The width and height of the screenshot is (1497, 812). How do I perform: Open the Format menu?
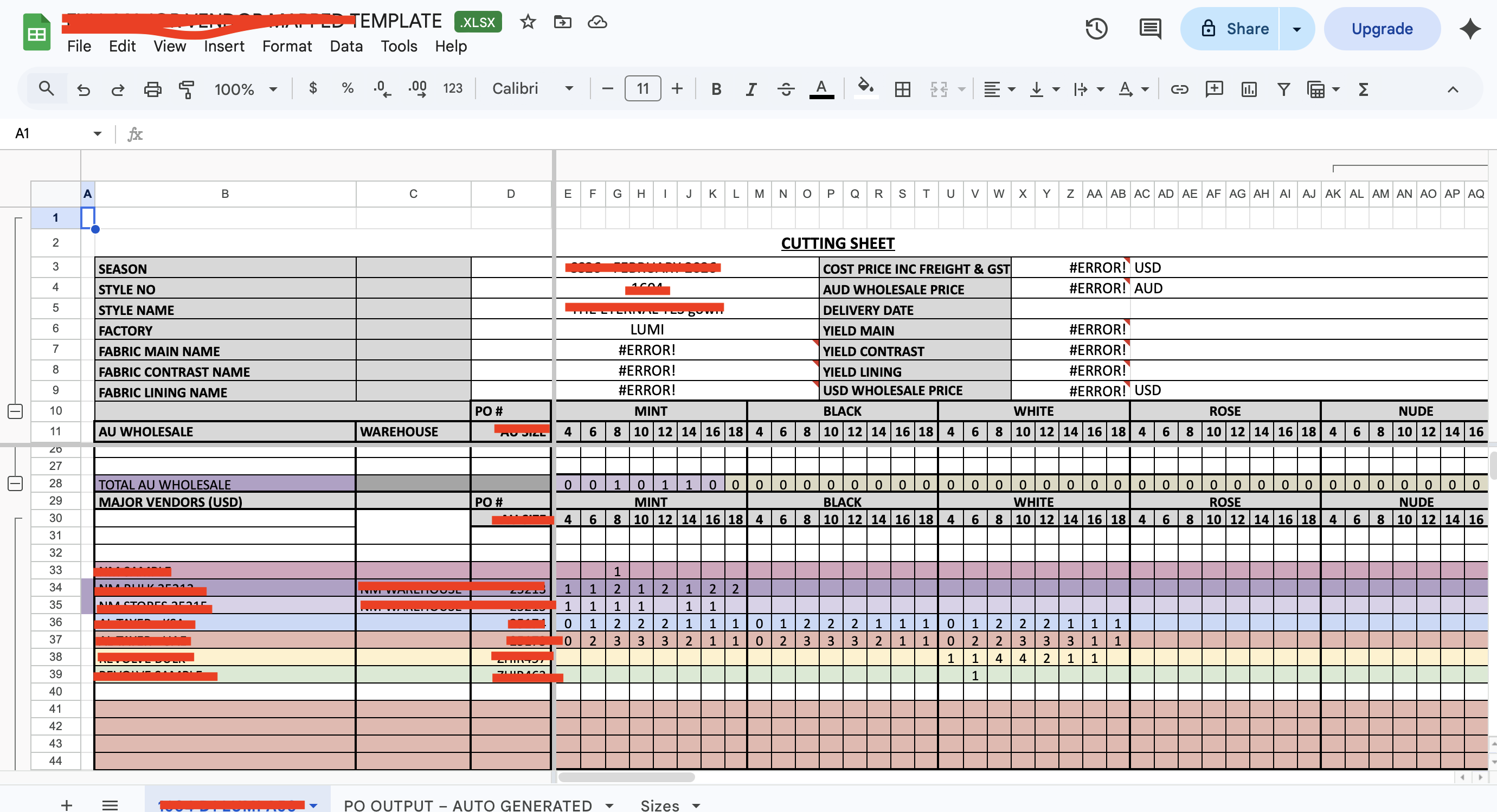tap(286, 46)
